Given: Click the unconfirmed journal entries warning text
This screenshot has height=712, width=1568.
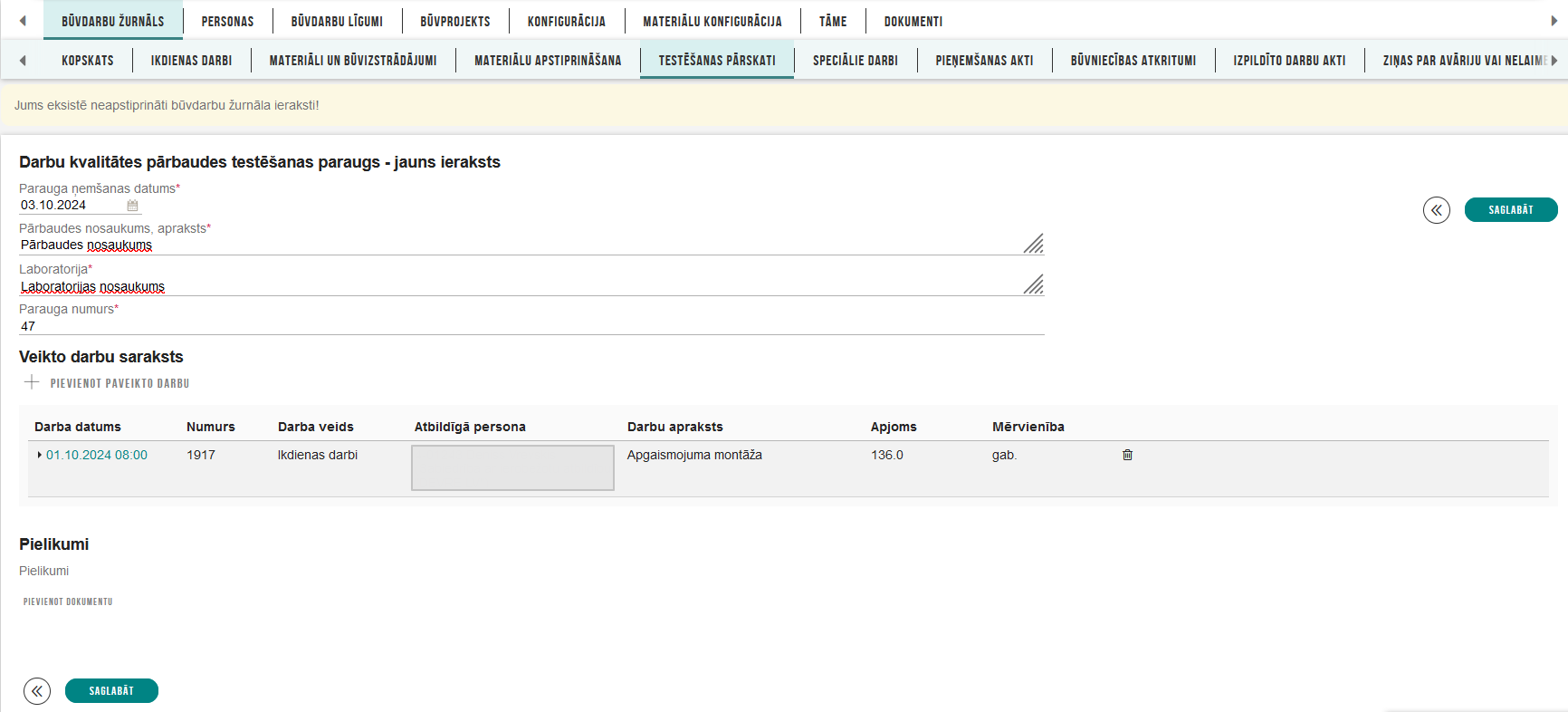Looking at the screenshot, I should 167,105.
